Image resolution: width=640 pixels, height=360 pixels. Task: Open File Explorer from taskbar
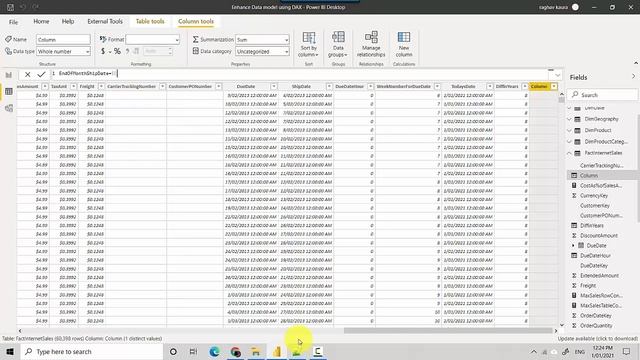pyautogui.click(x=256, y=351)
